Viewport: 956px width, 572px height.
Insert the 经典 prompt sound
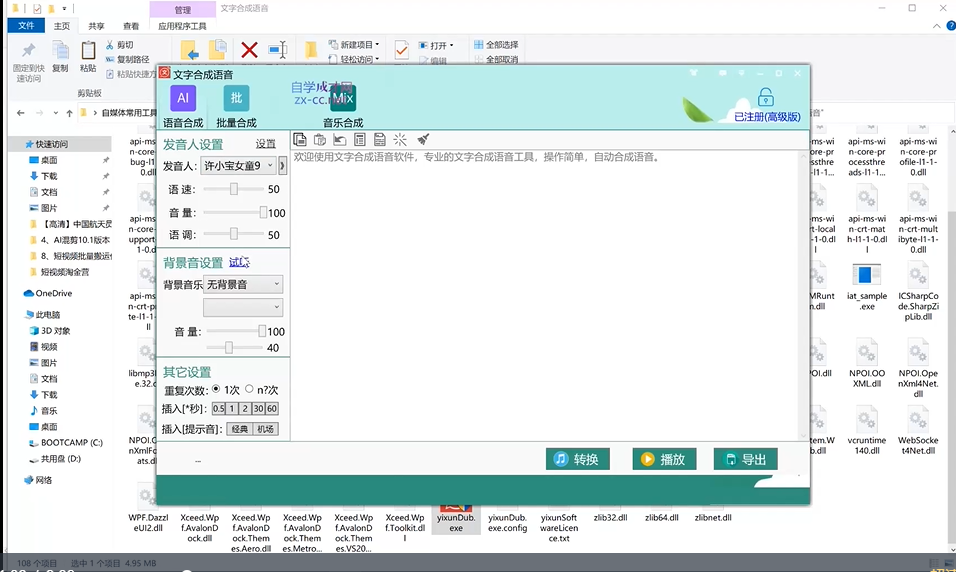coord(239,429)
